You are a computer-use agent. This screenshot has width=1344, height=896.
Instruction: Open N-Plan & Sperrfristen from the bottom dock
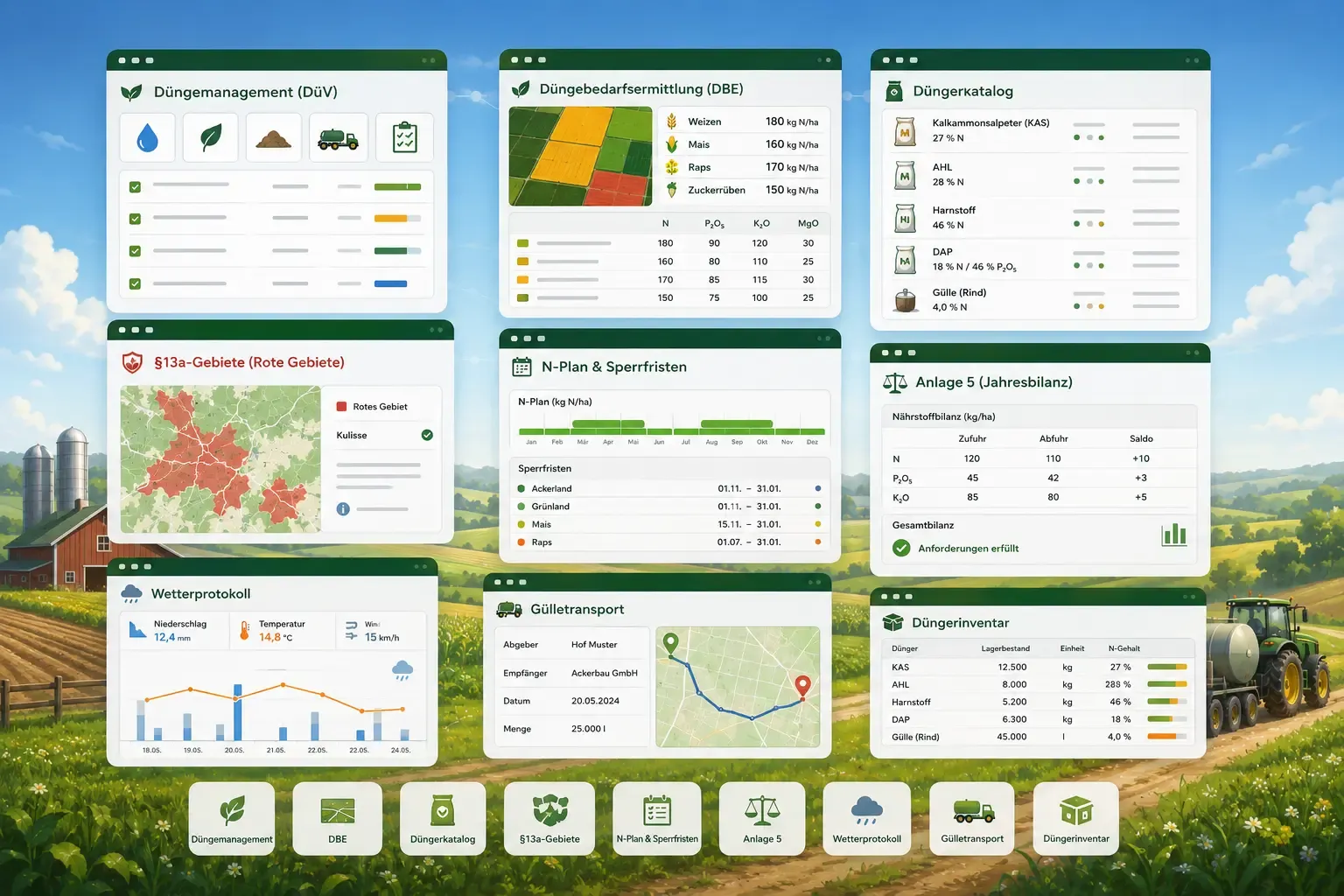point(657,819)
